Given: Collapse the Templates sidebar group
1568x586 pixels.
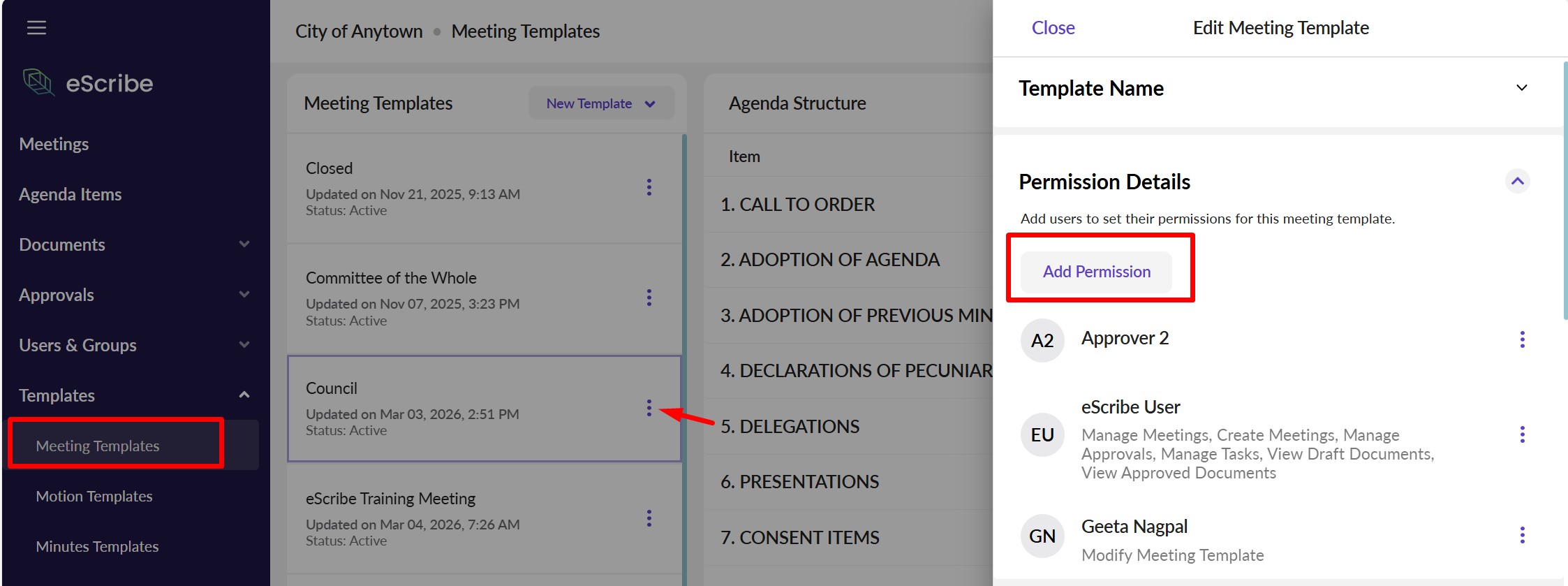Looking at the screenshot, I should click(x=244, y=395).
